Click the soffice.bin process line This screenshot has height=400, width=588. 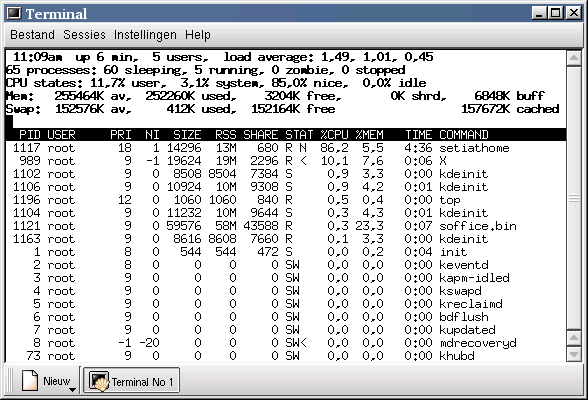point(286,226)
